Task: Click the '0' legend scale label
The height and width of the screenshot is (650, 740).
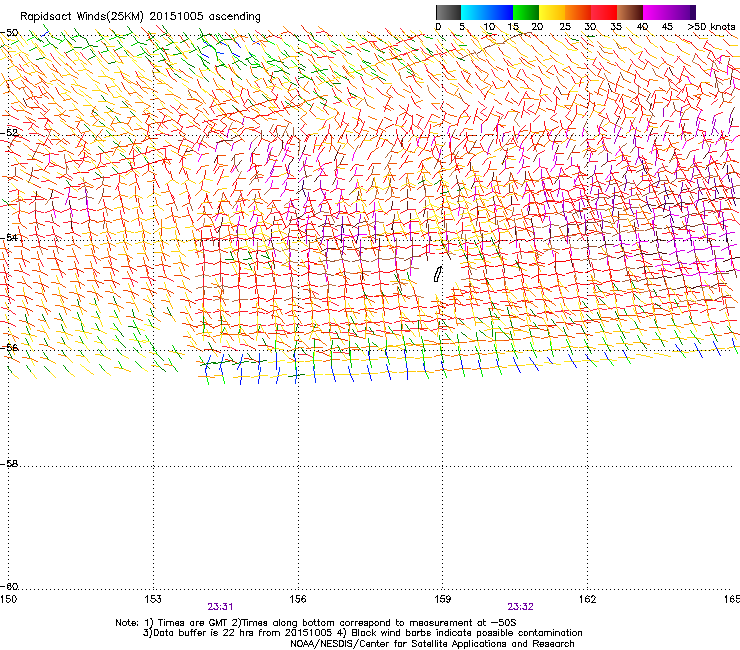Action: click(x=438, y=27)
